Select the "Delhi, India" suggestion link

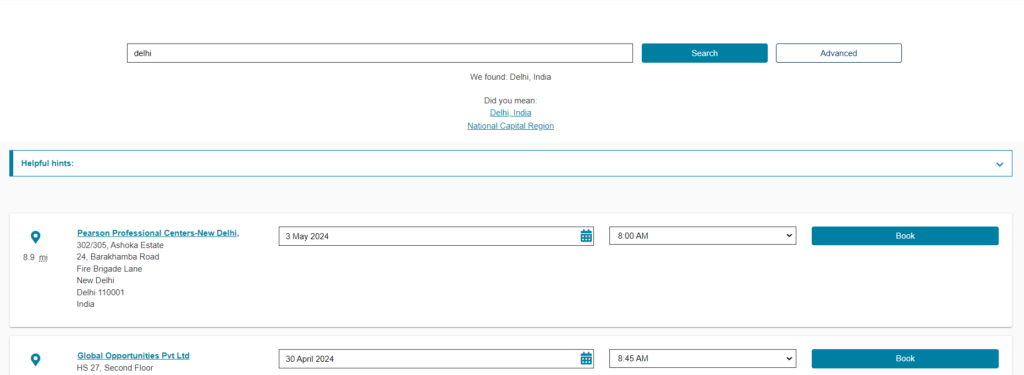point(511,112)
